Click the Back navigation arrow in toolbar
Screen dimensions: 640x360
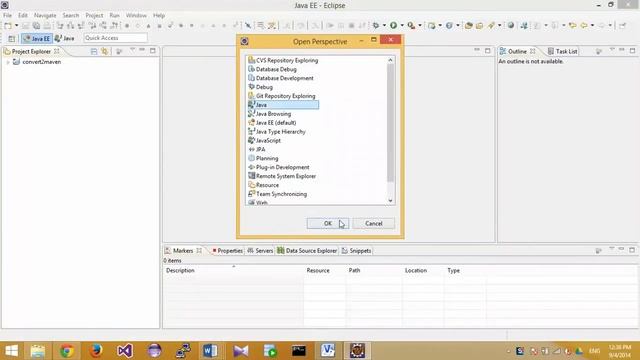pyautogui.click(x=584, y=26)
